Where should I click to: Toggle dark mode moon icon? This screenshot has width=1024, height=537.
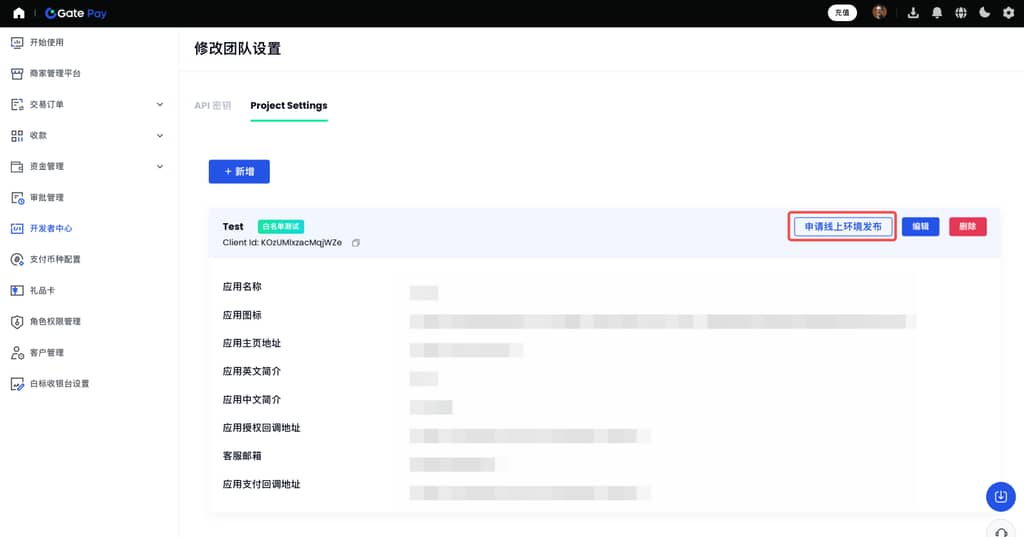pyautogui.click(x=985, y=13)
